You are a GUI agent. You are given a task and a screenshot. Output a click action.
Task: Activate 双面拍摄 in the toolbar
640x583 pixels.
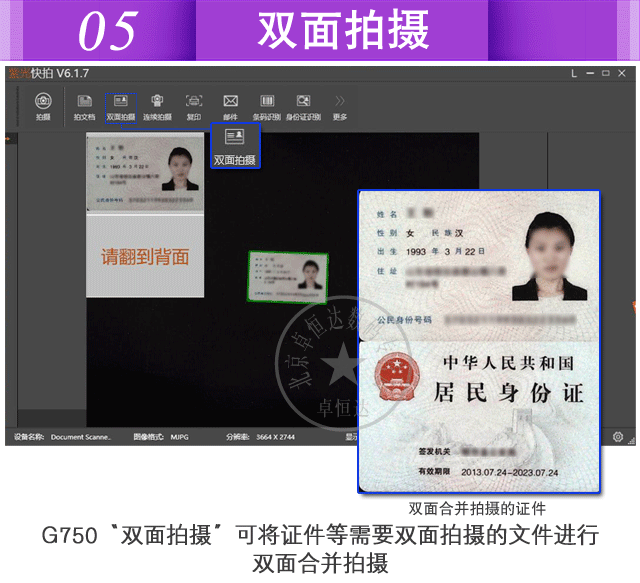[x=121, y=108]
